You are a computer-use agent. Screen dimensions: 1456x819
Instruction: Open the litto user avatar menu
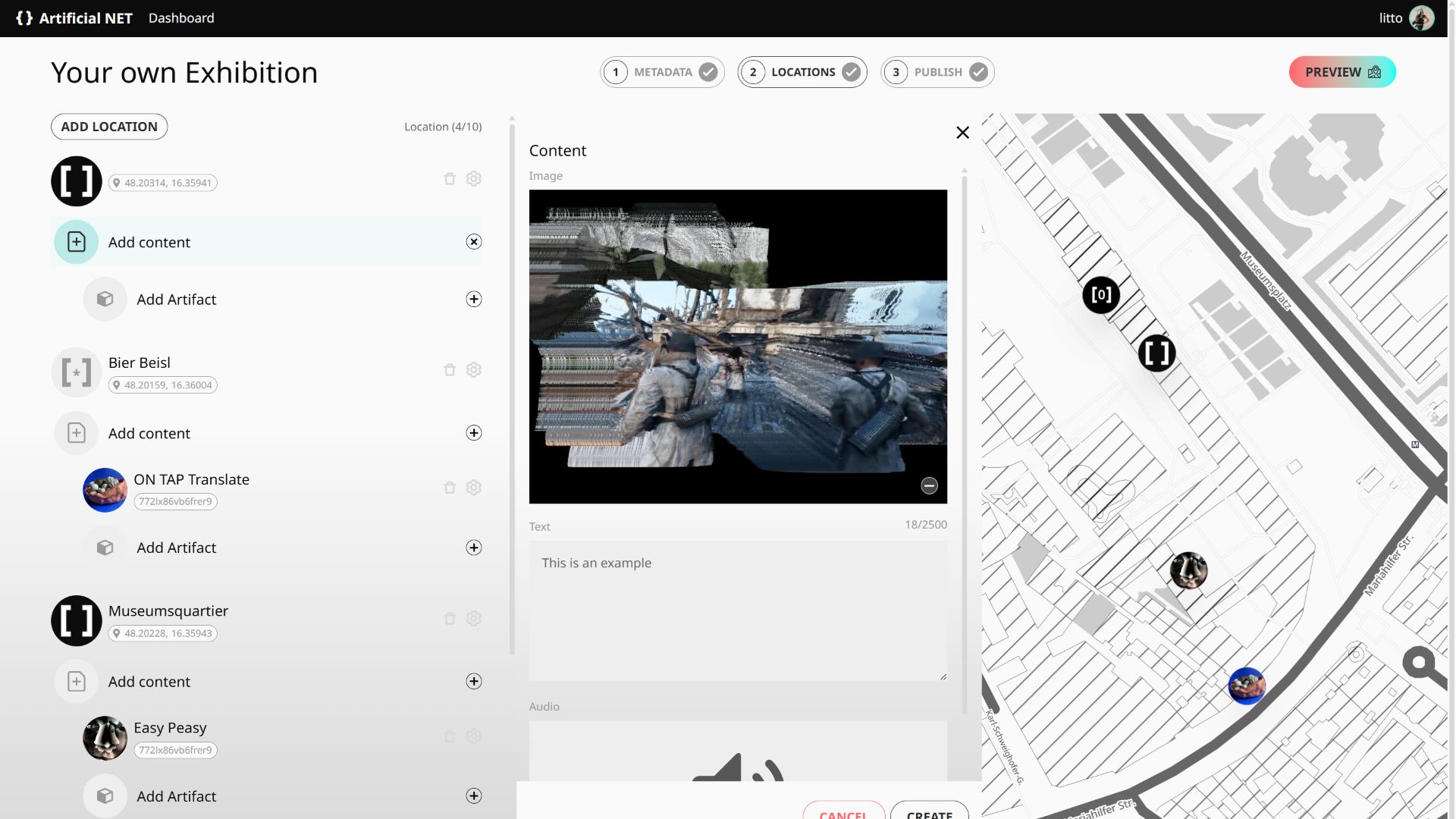tap(1421, 18)
